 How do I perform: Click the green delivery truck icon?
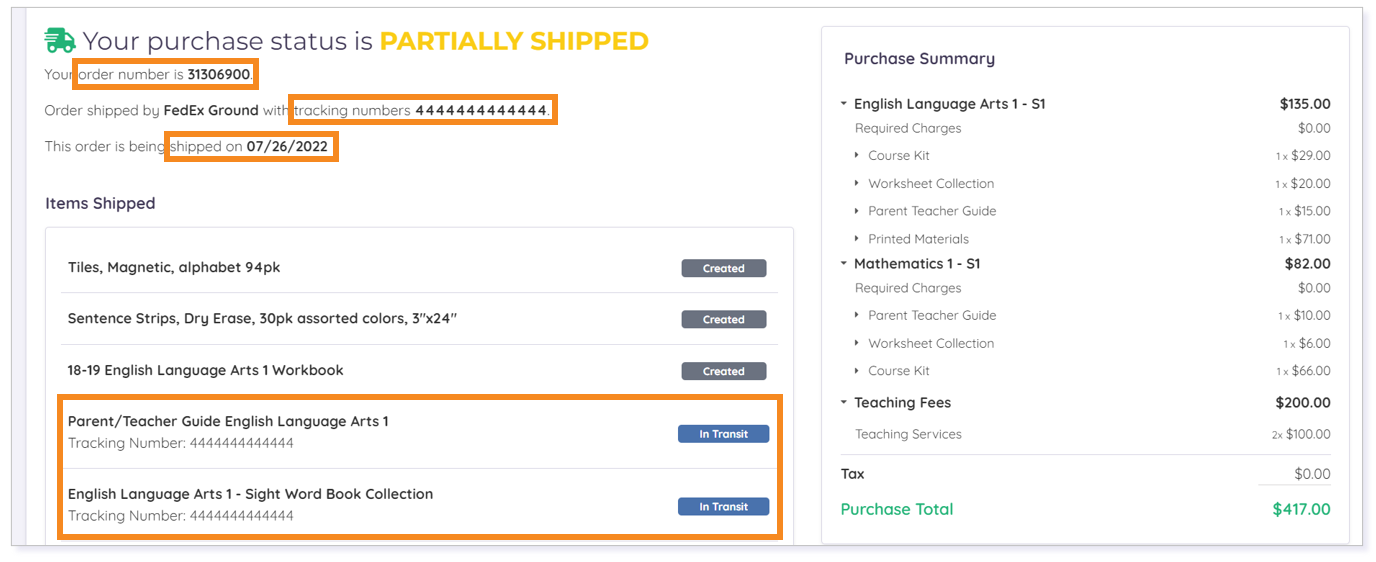[x=60, y=41]
